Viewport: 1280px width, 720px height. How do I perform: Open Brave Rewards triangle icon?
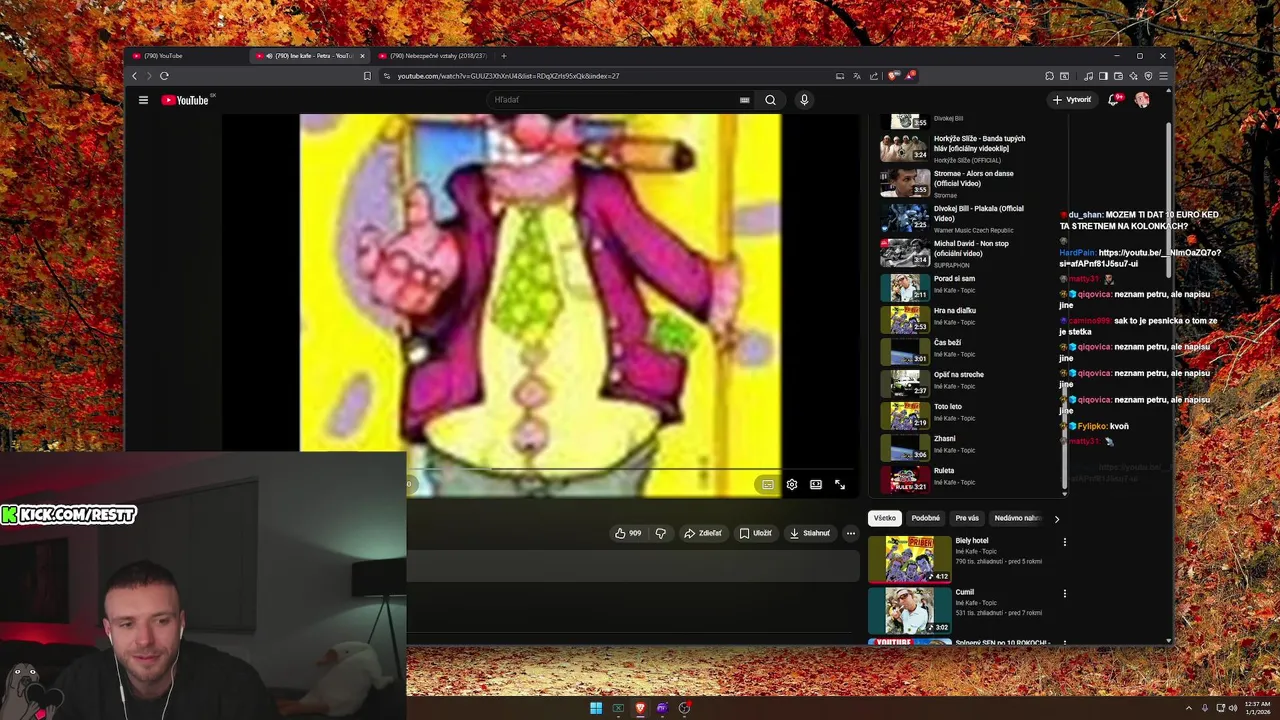point(910,76)
